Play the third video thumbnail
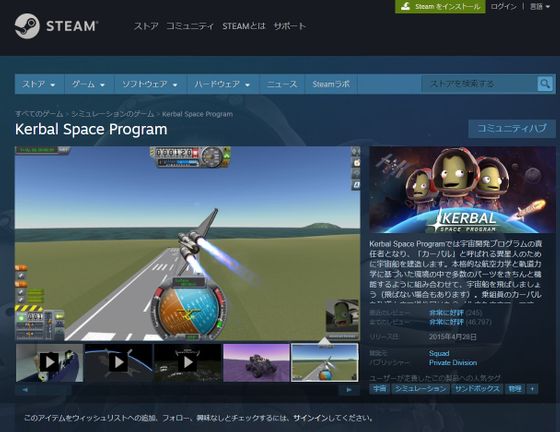 point(188,362)
